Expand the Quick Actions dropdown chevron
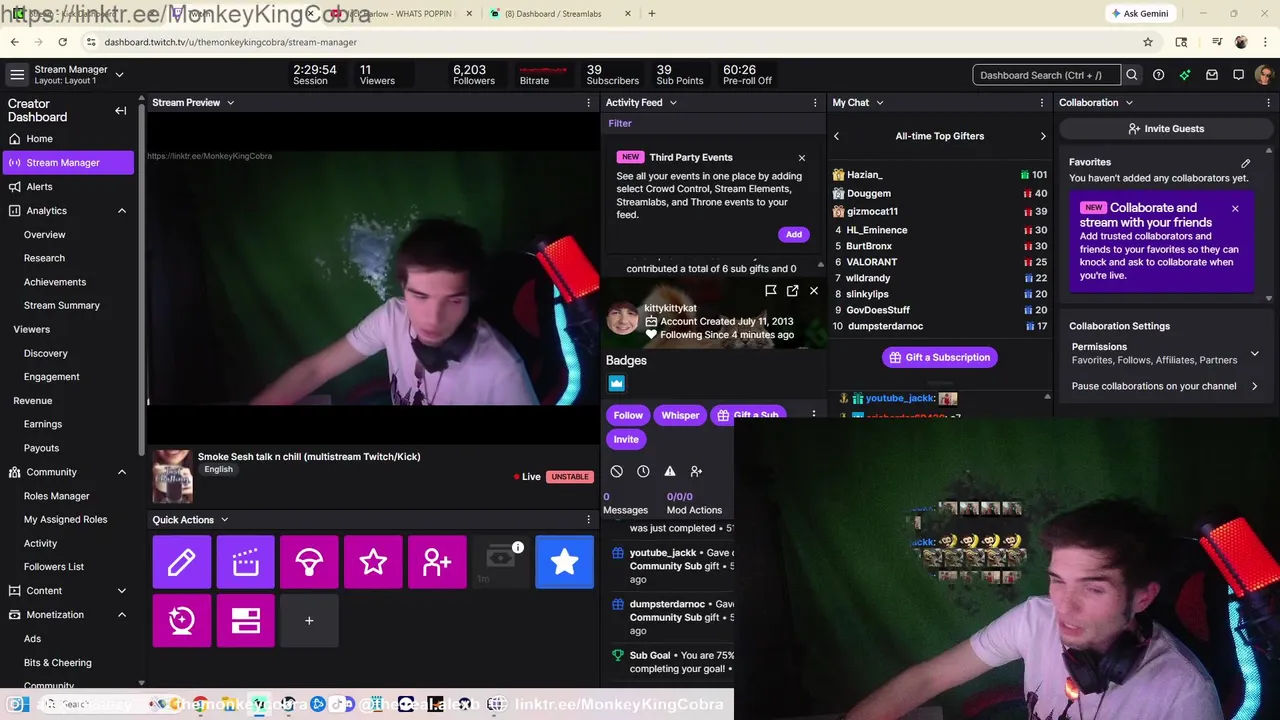Screen dimensions: 1280x720 pos(224,520)
